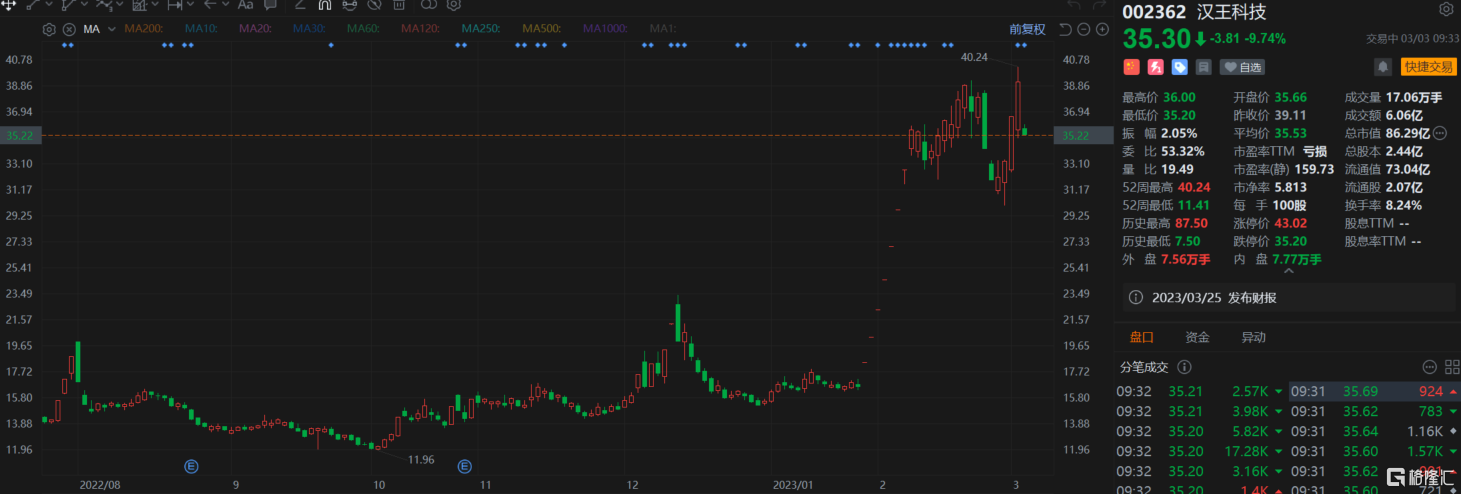Click the MA120 indicator label
This screenshot has width=1461, height=494.
pos(420,29)
